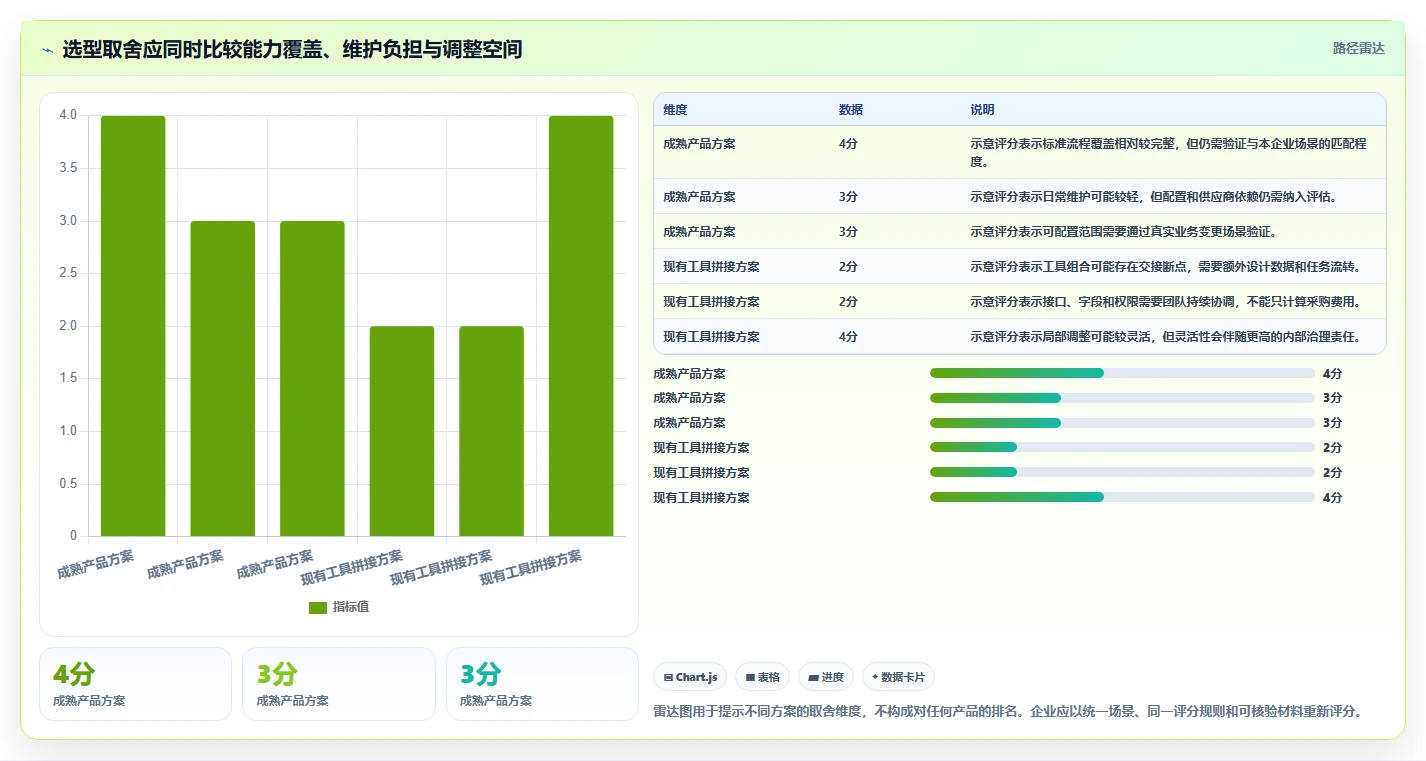
Task: Click the footer note starting with 雷达图用于提示
Action: 1008,712
